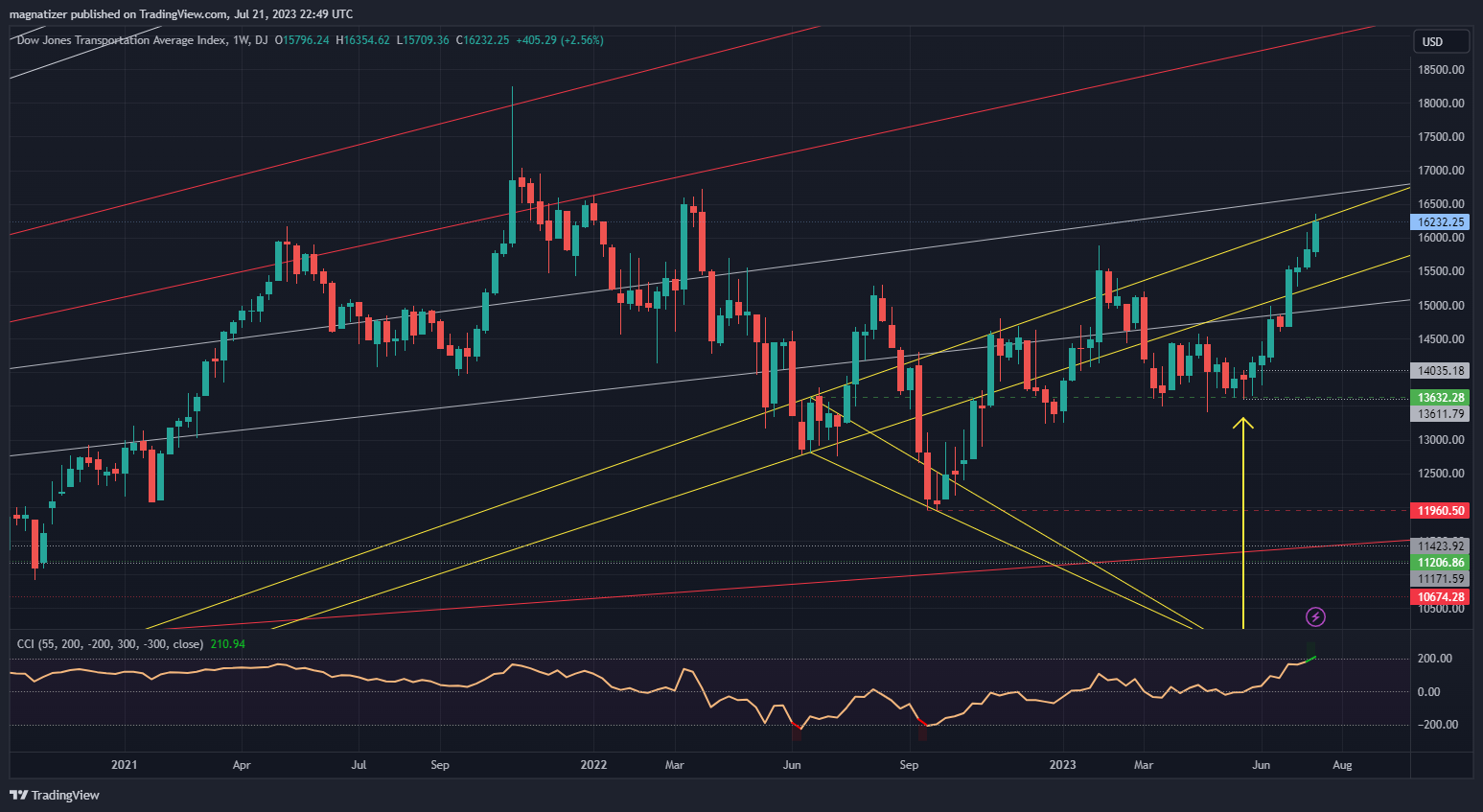The image size is (1483, 812).
Task: Select the open value O15796.24
Action: pos(302,40)
